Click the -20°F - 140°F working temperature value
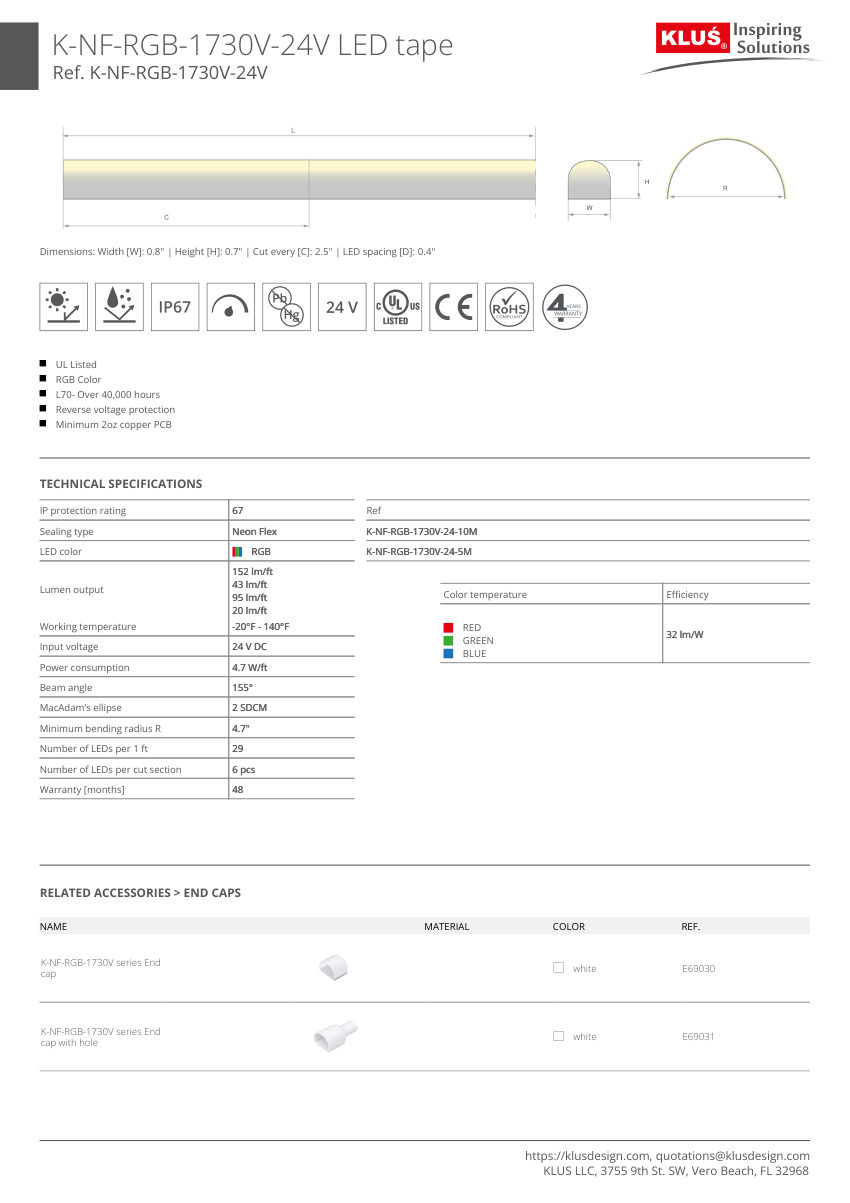Screen dimensions: 850x1203 260,627
